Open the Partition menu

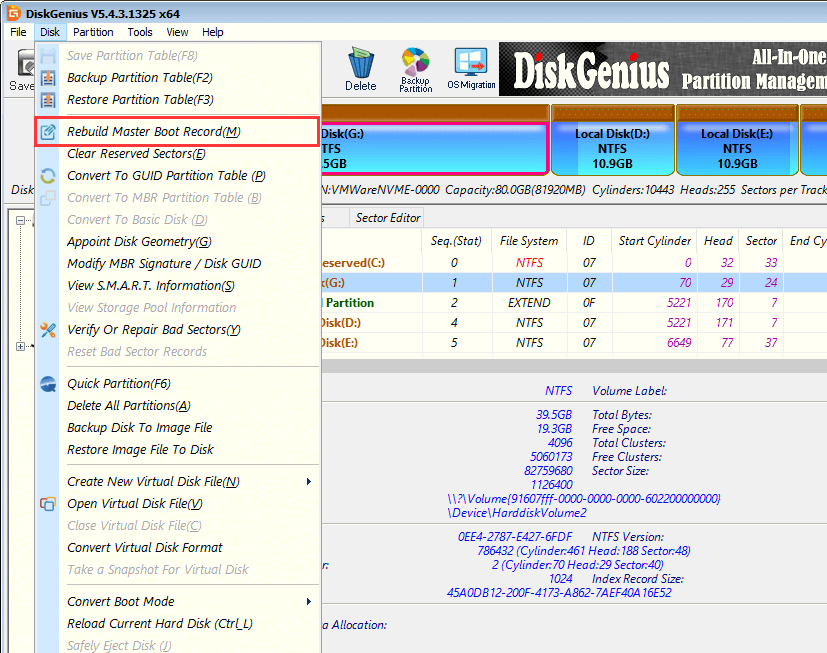click(93, 32)
